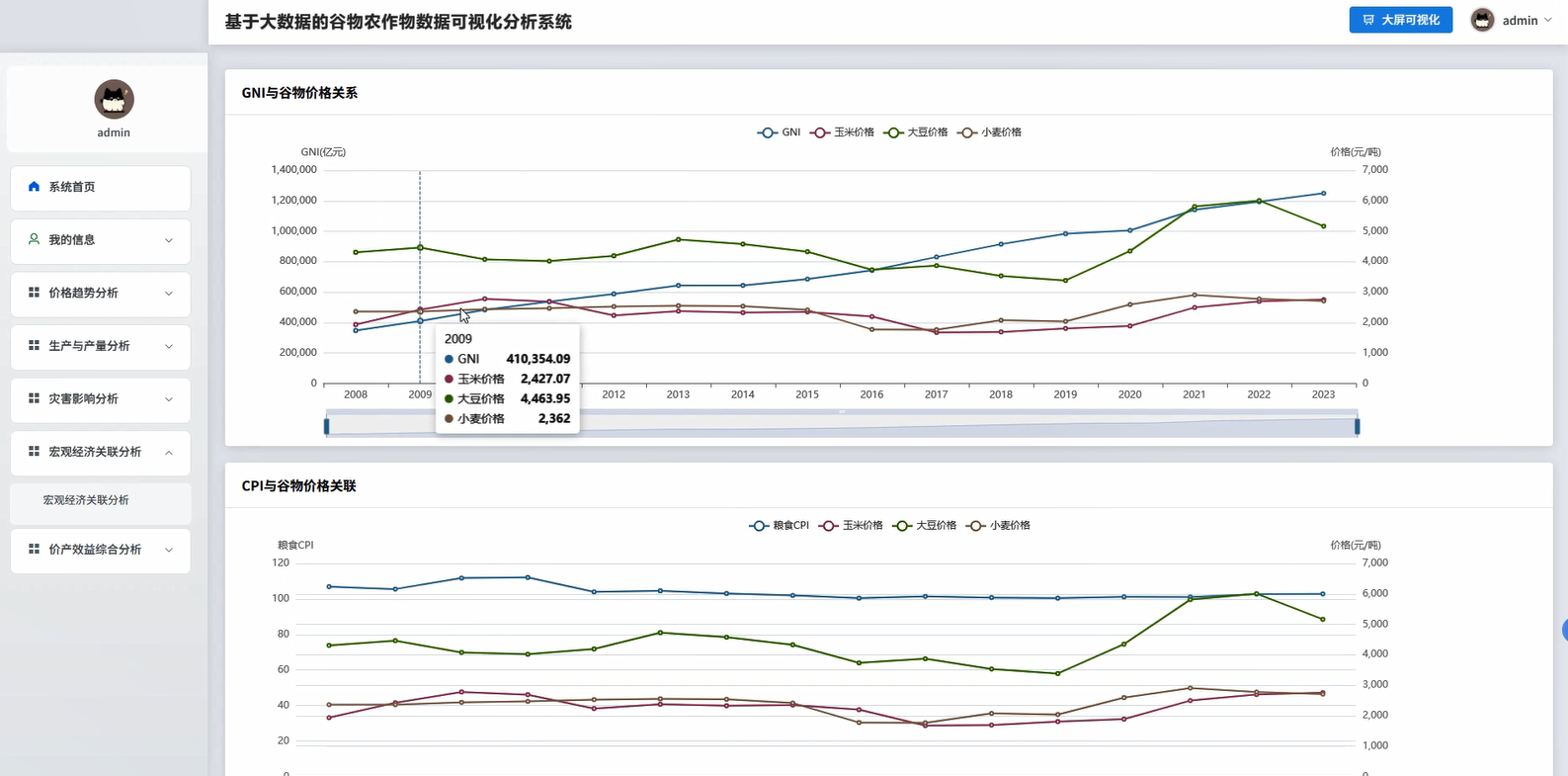Click the GNI与谷物价格关系 panel title
1568x776 pixels.
tap(299, 93)
